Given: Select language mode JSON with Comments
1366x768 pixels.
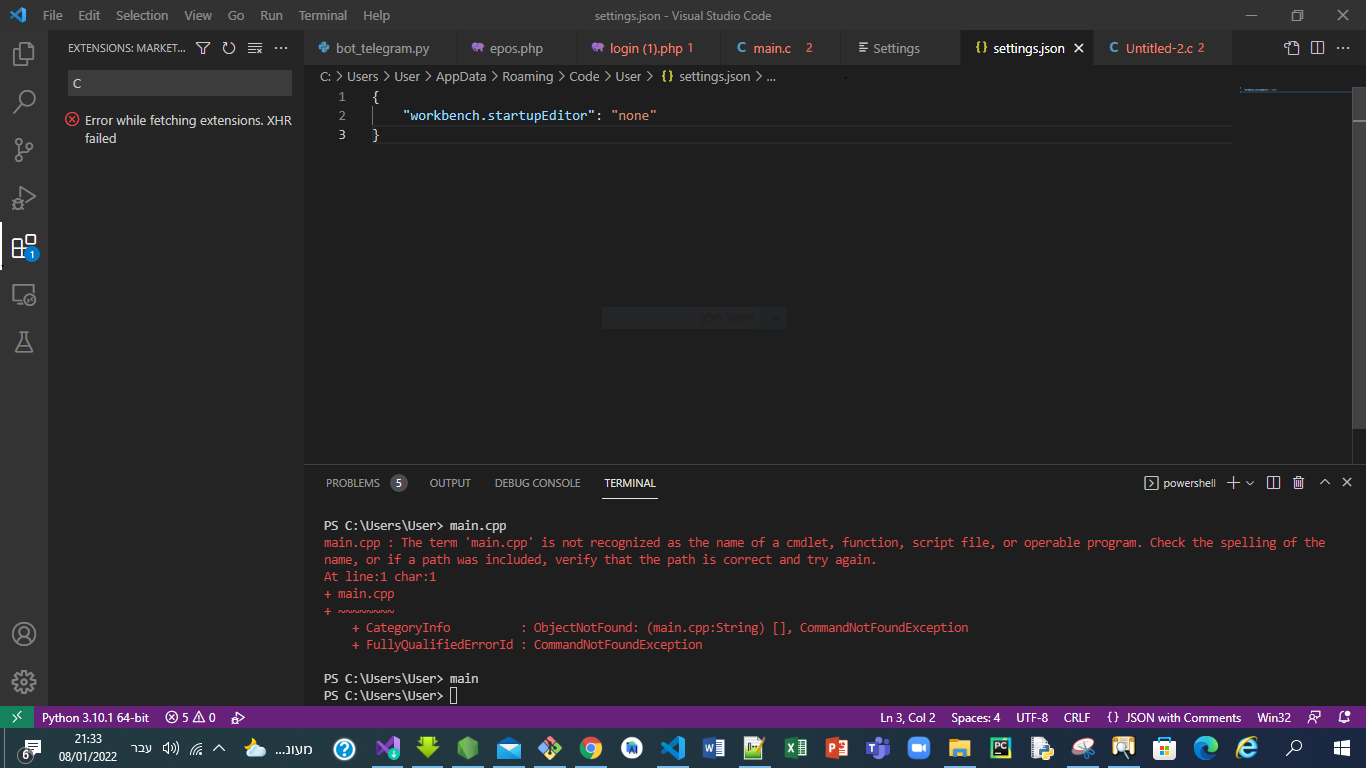Looking at the screenshot, I should [1174, 717].
